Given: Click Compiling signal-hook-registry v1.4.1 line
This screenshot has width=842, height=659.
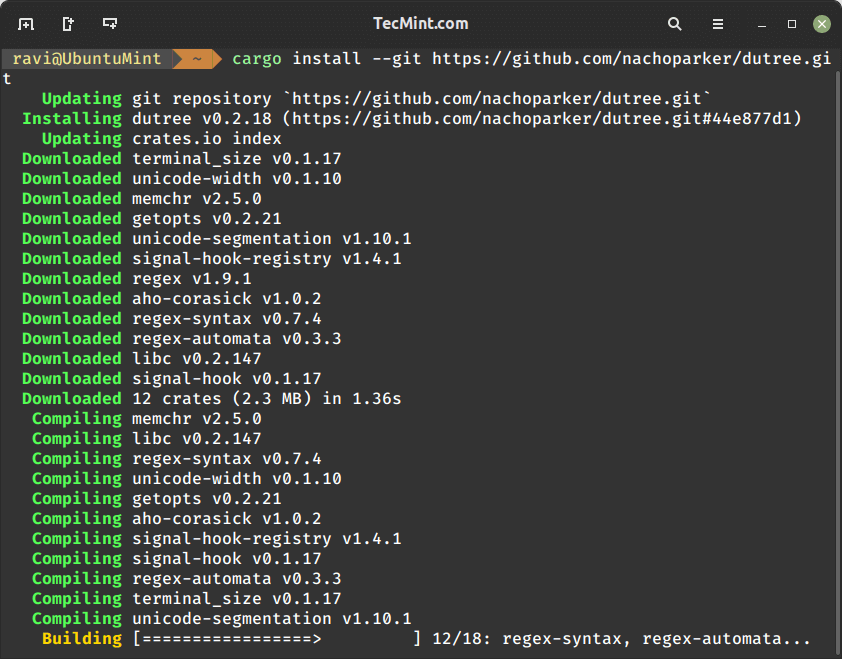Looking at the screenshot, I should coord(216,539).
